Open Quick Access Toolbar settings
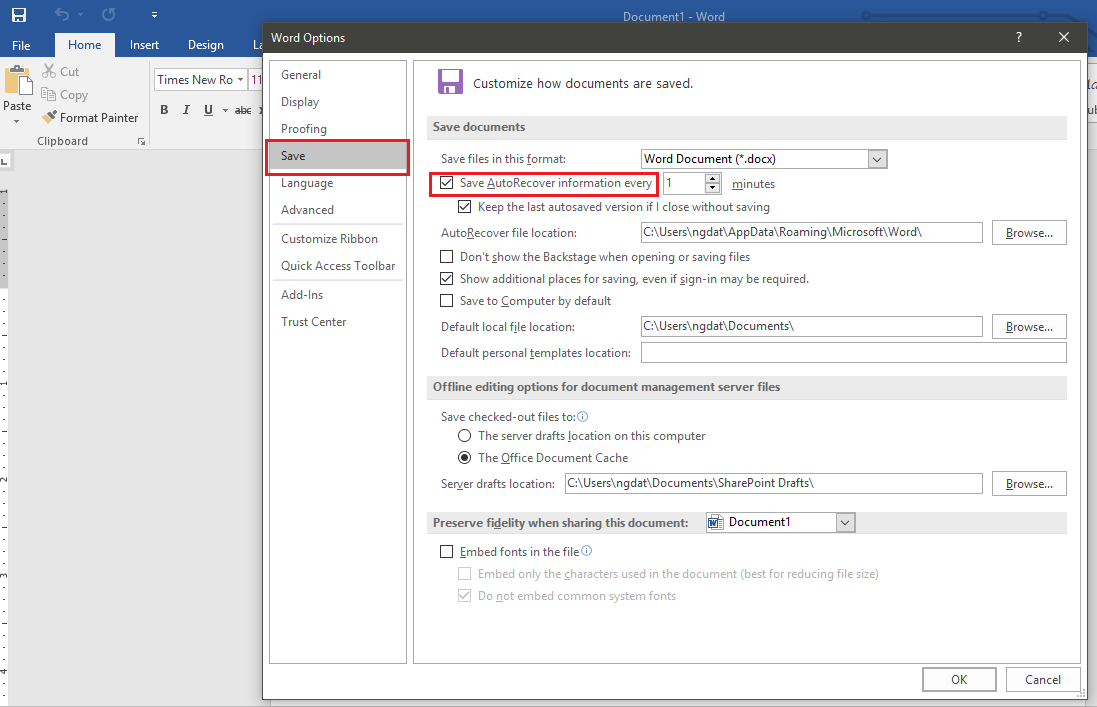 coord(337,266)
